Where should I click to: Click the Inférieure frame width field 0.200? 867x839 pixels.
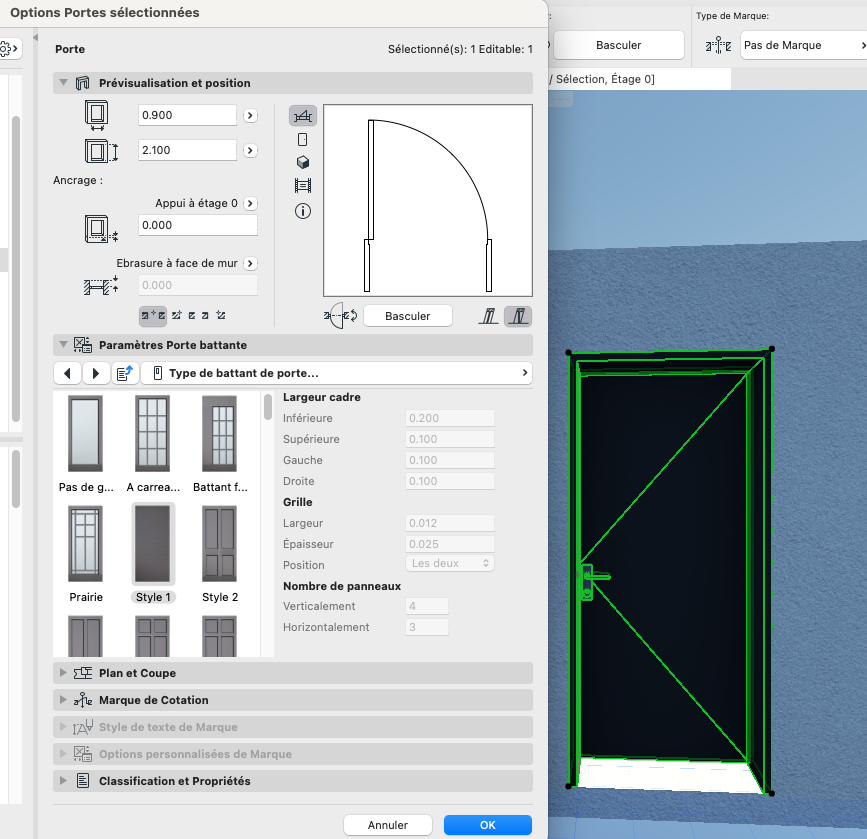pyautogui.click(x=450, y=418)
